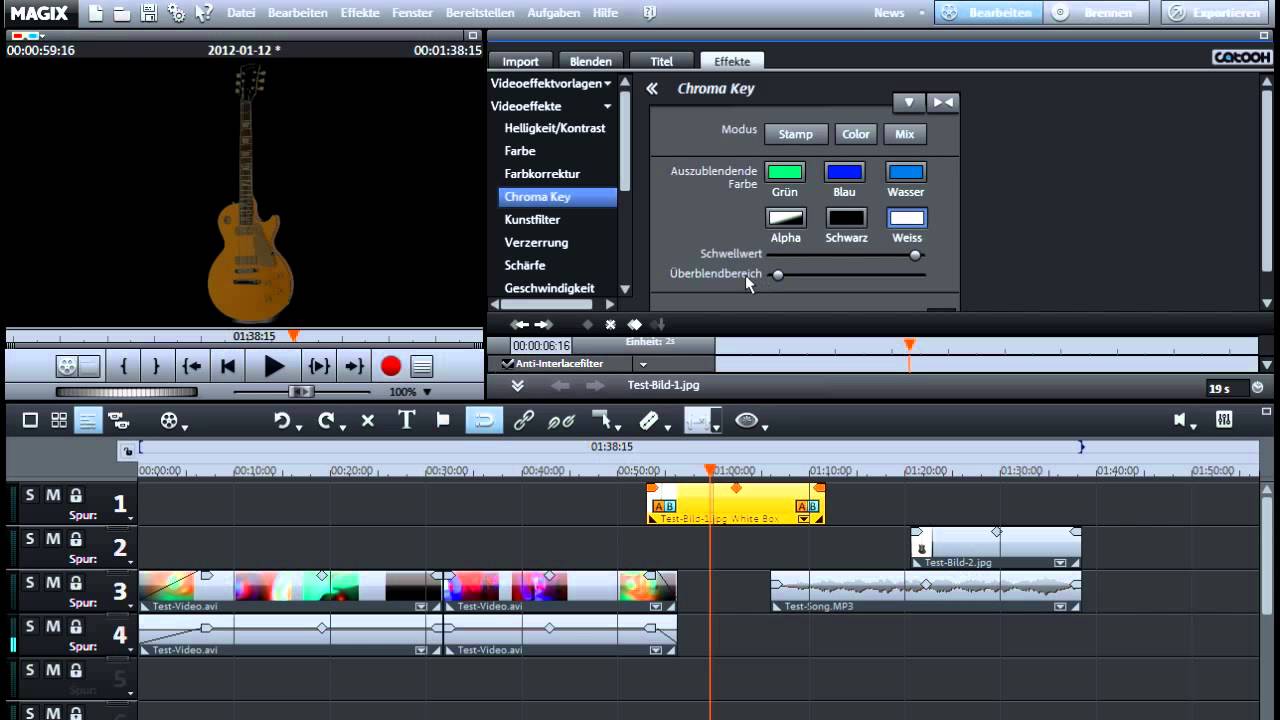Lock track 2 with the padlock
This screenshot has width=1280, height=720.
click(76, 539)
